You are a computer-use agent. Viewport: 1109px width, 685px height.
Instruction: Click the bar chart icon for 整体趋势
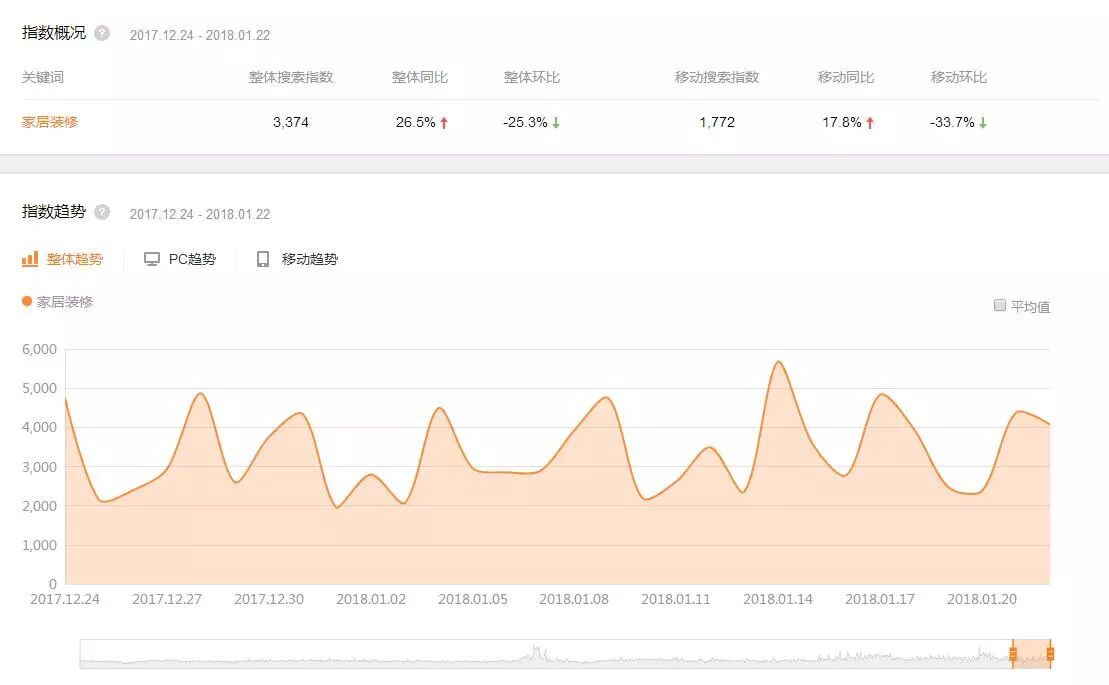pos(30,259)
